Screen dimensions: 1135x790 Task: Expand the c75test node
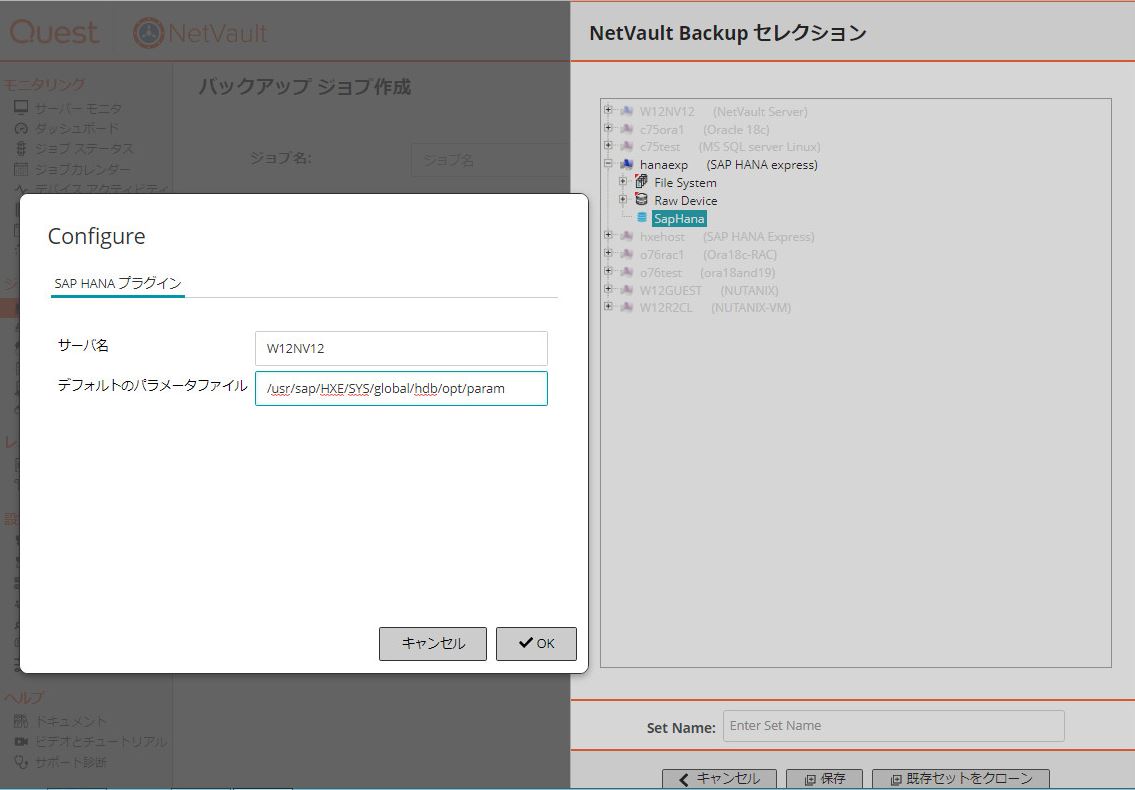tap(608, 146)
